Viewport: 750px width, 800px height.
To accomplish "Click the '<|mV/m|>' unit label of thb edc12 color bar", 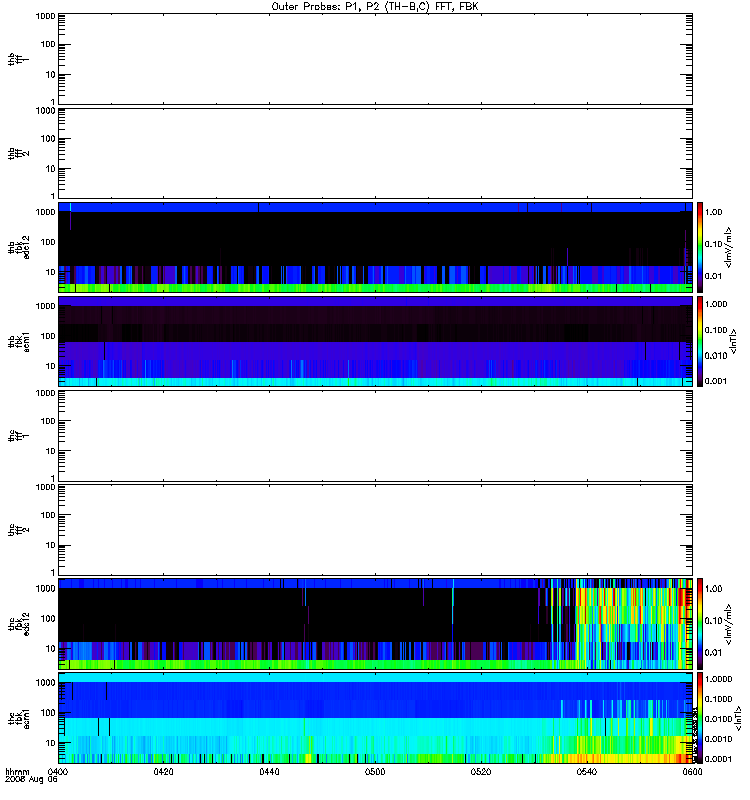I will [729, 247].
